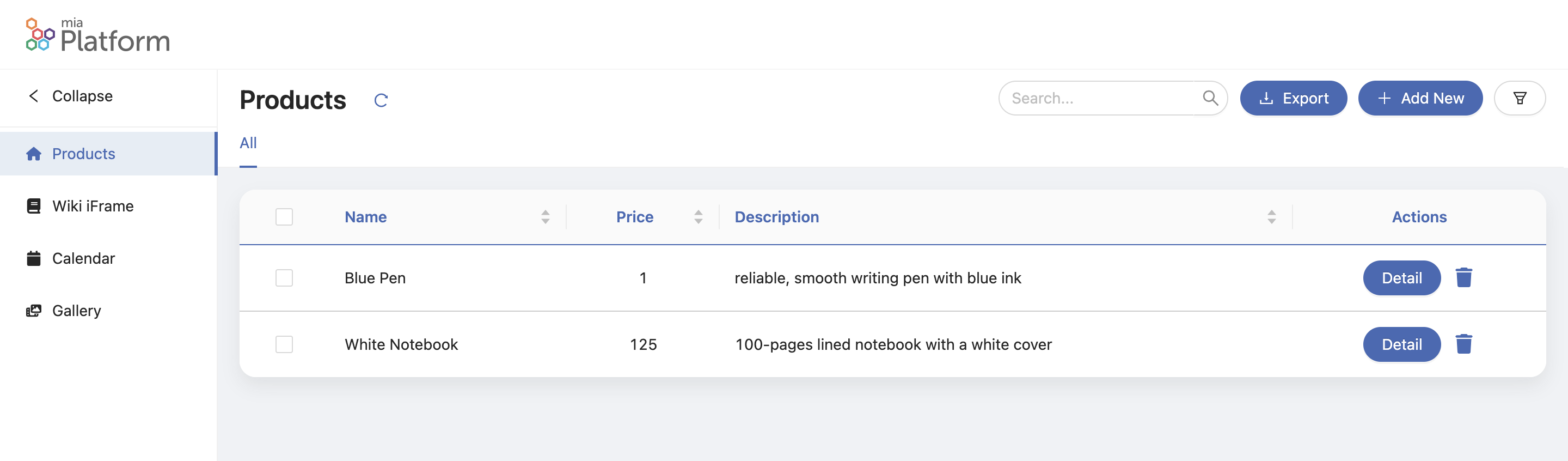Sort the table by Price
This screenshot has height=461, width=1568.
coord(635,217)
